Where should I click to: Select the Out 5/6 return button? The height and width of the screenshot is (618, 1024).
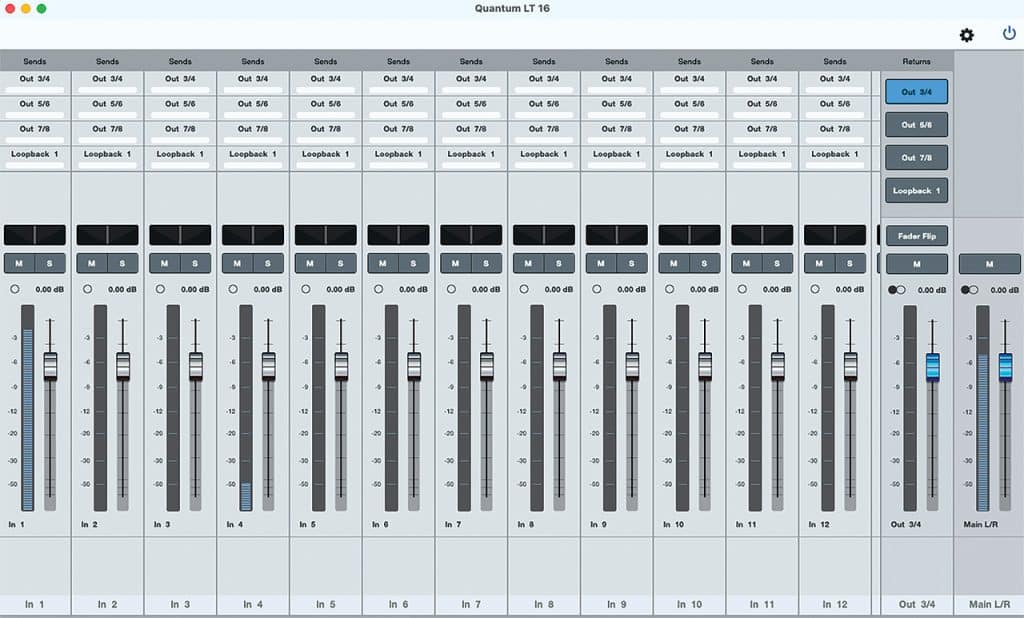(917, 124)
